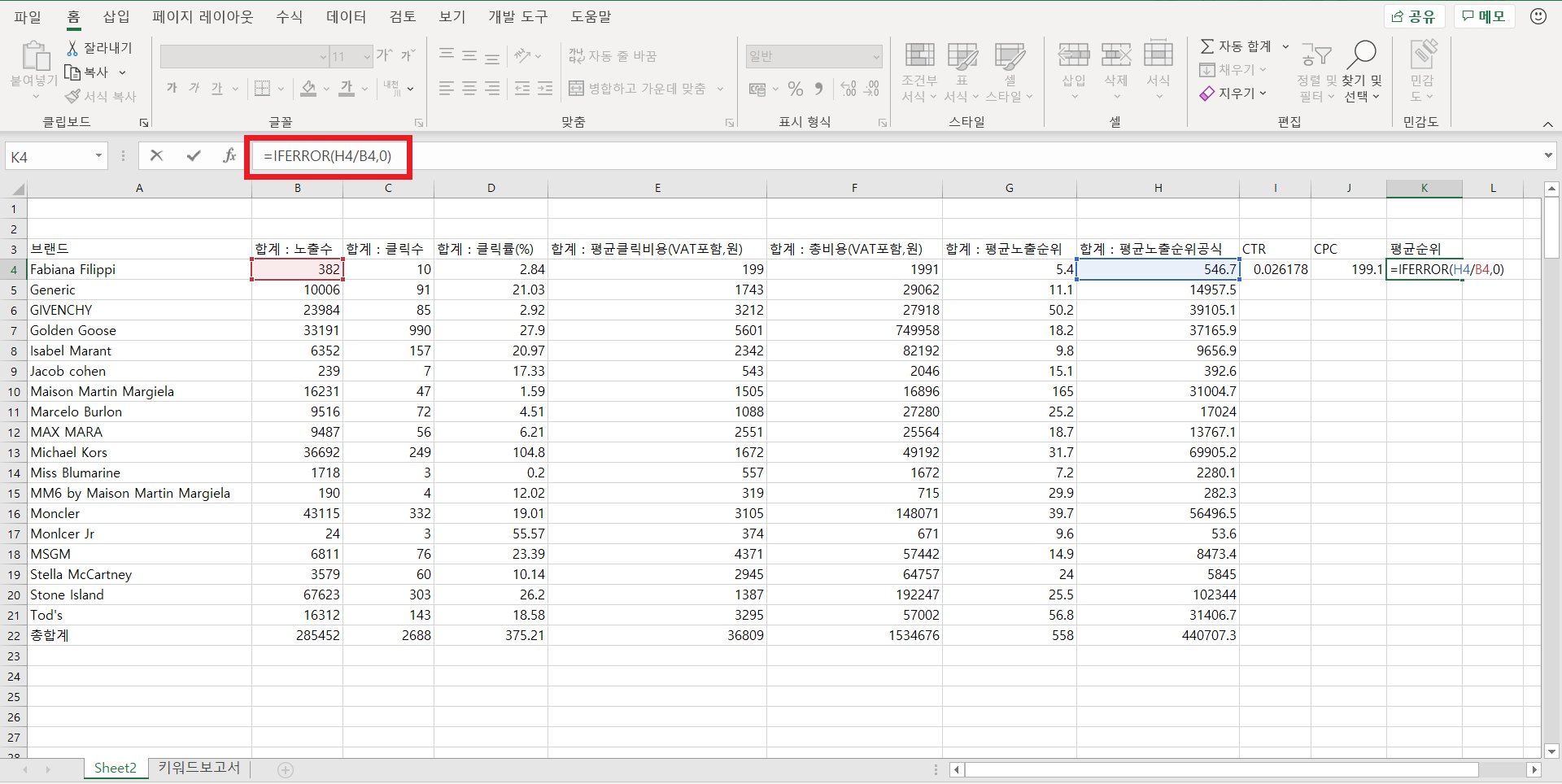Click the Paste (붙여넣기) clipboard icon

point(34,57)
